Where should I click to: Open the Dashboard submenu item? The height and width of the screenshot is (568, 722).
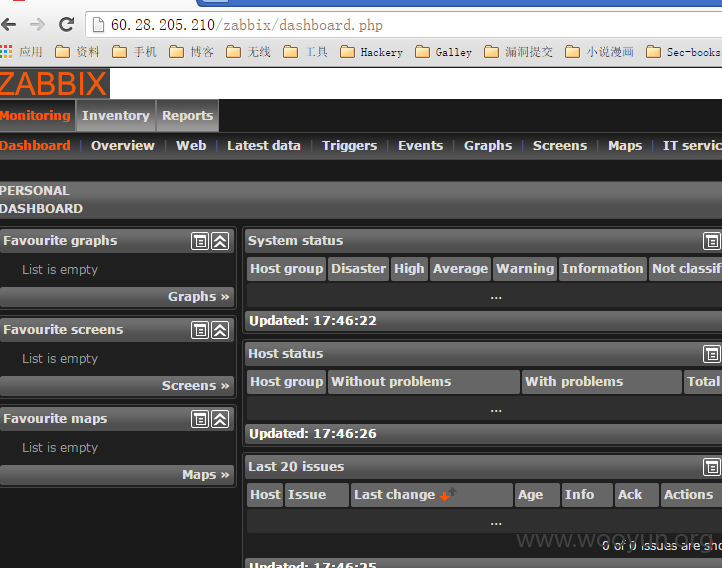pyautogui.click(x=35, y=145)
